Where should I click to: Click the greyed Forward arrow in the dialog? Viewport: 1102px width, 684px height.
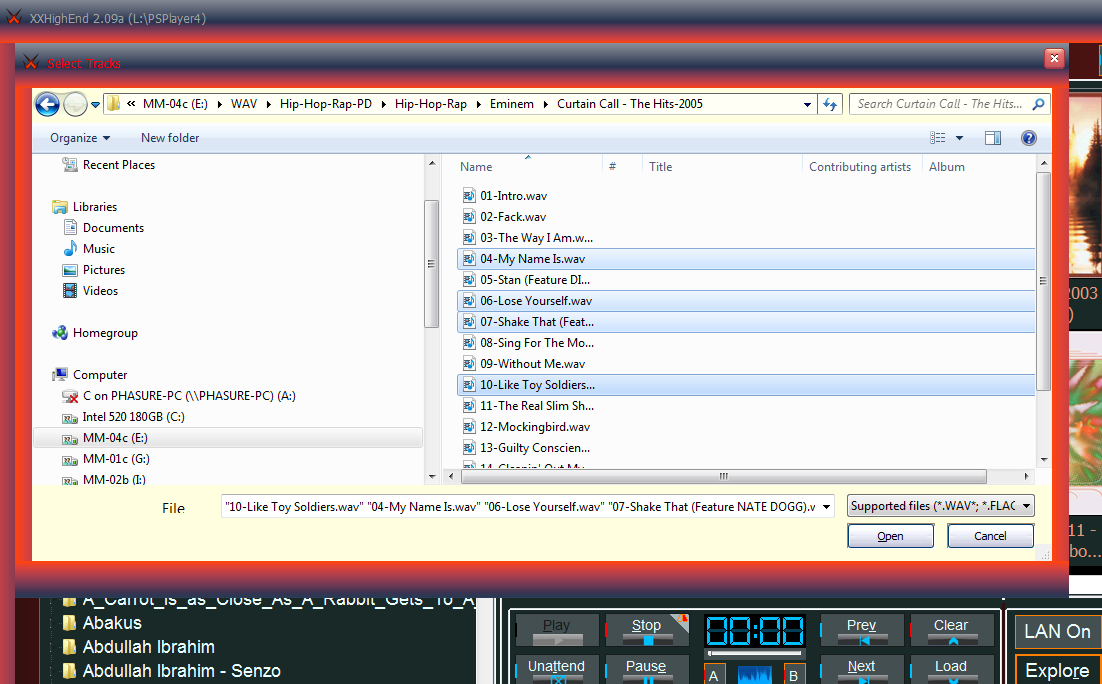[x=75, y=104]
